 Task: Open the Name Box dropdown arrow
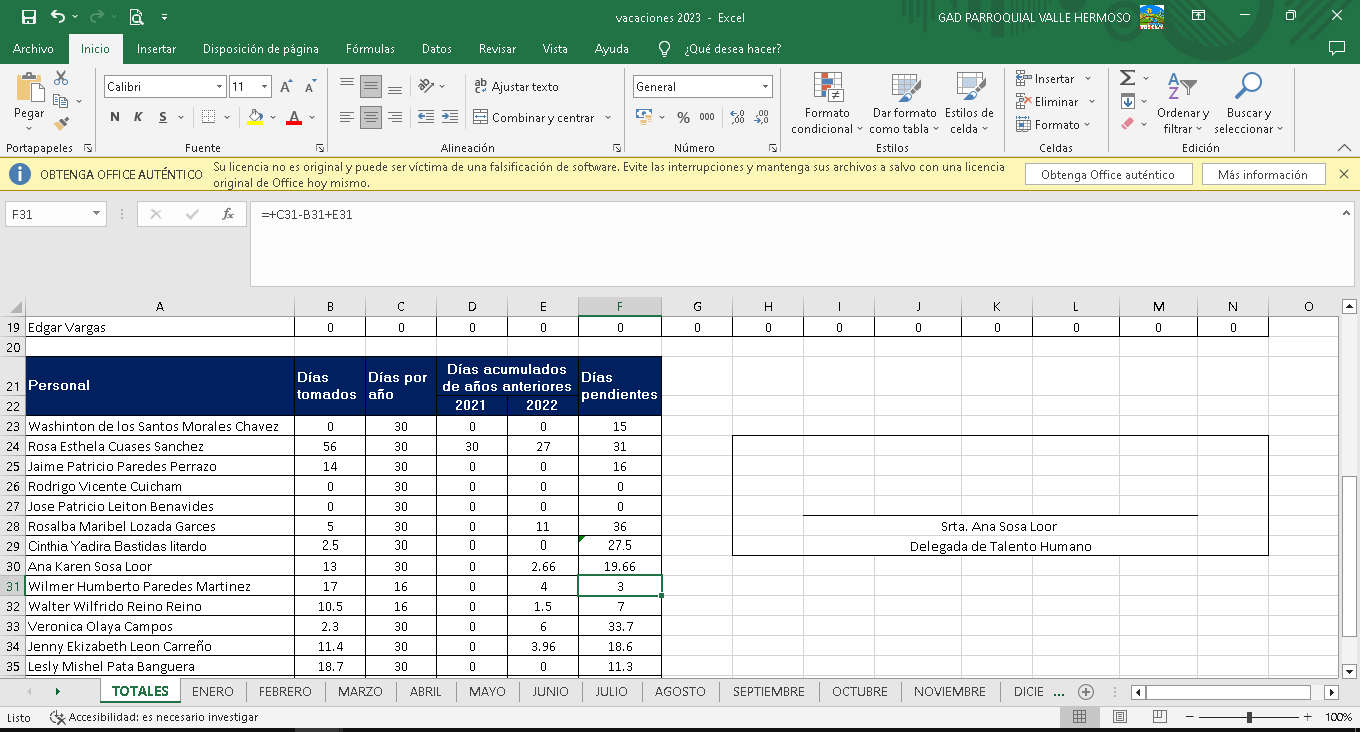tap(96, 214)
